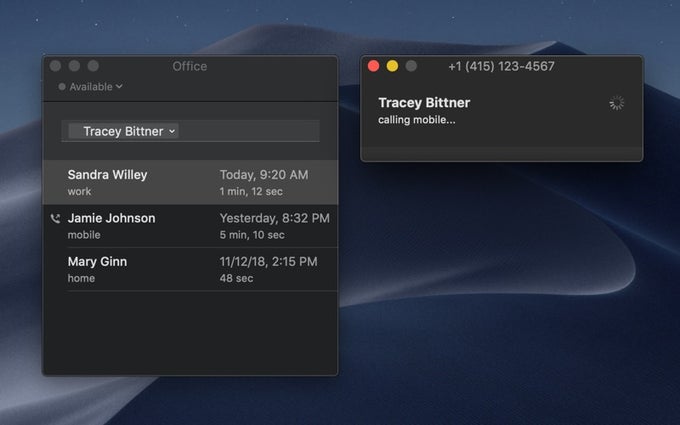Viewport: 680px width, 425px height.
Task: Click the 1 min, 12 sec duration
Action: [x=251, y=191]
